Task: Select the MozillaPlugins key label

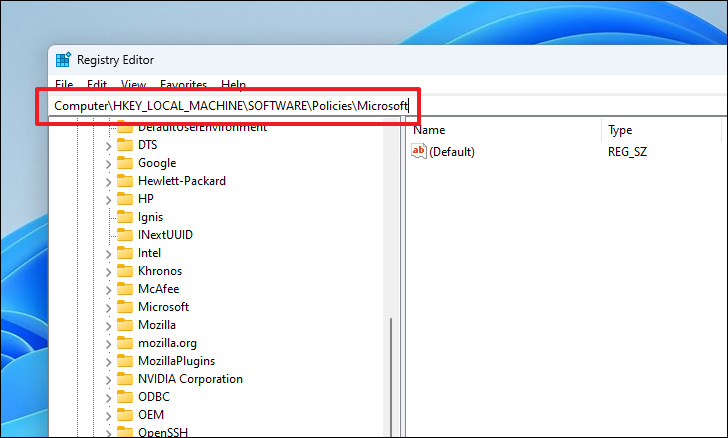Action: click(x=176, y=361)
